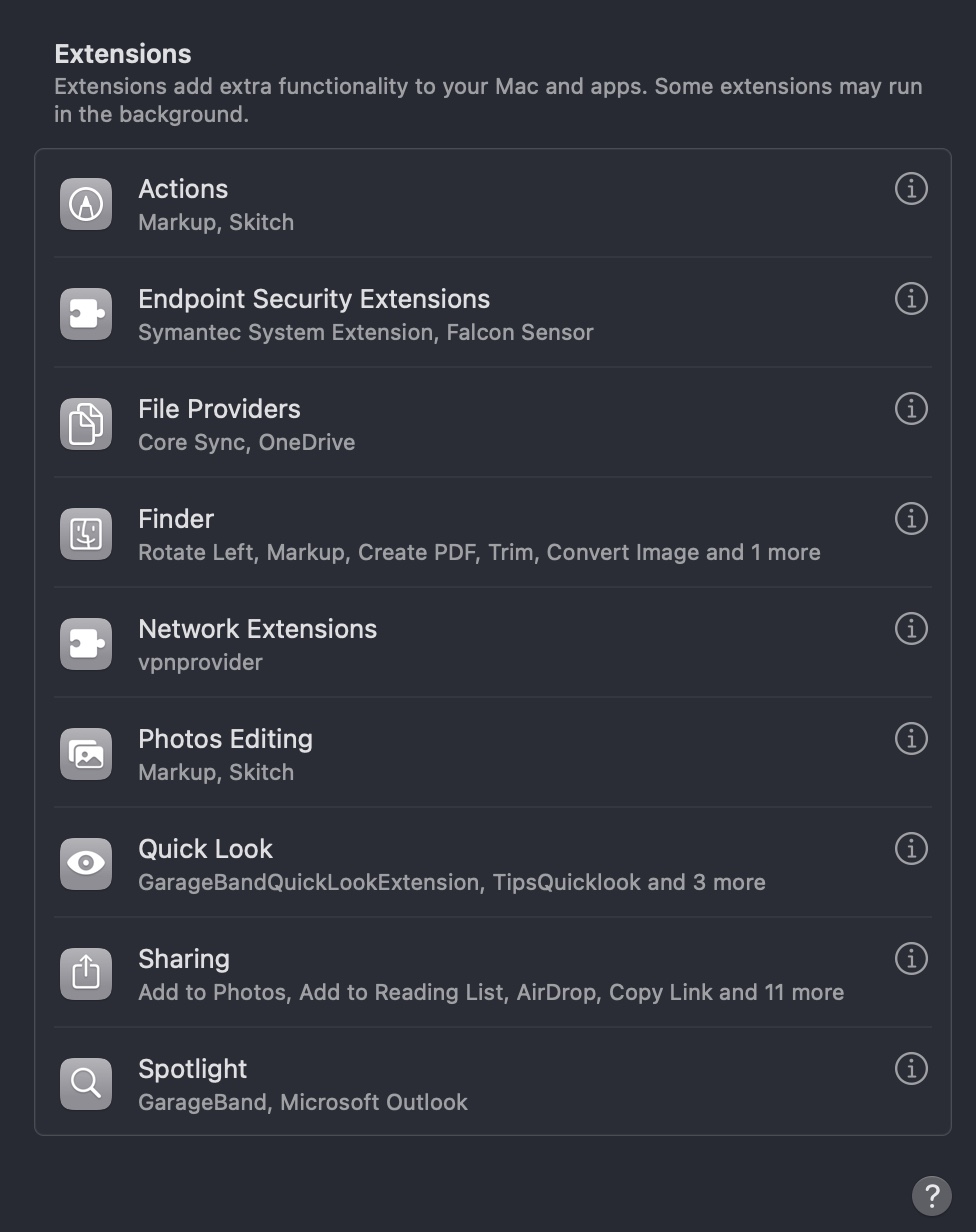The image size is (976, 1232).
Task: Open the help question mark button
Action: (x=931, y=1194)
